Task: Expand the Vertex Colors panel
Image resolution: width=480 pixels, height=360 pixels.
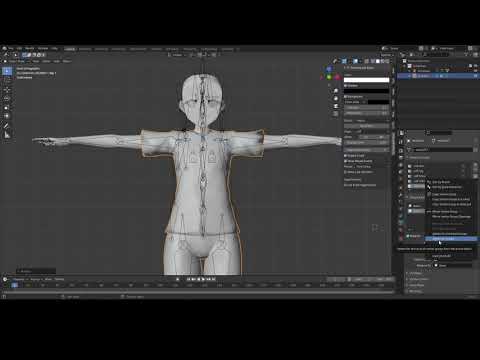Action: click(x=419, y=279)
